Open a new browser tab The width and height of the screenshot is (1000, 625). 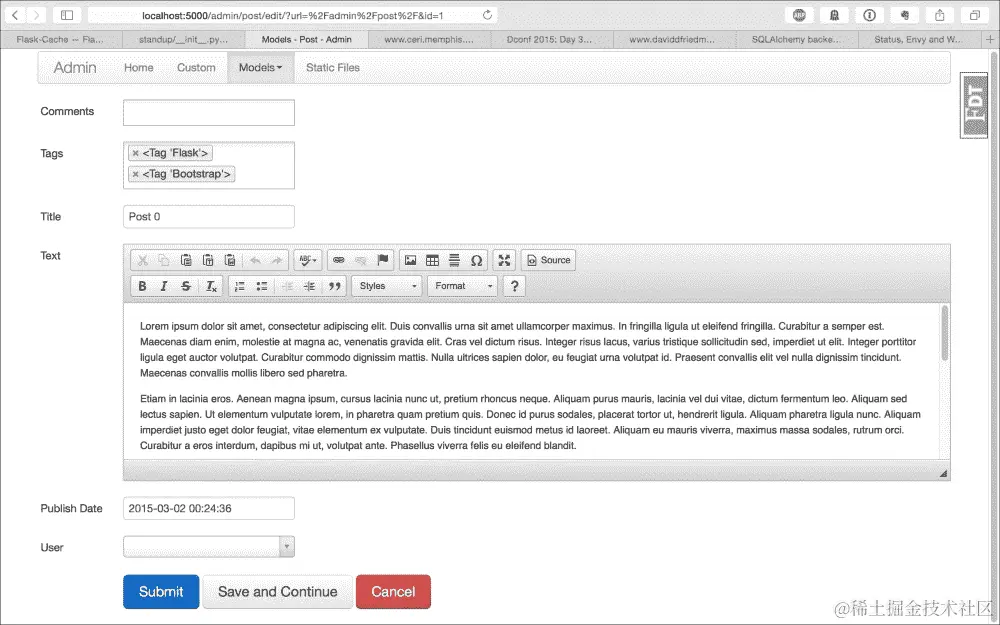click(x=990, y=40)
